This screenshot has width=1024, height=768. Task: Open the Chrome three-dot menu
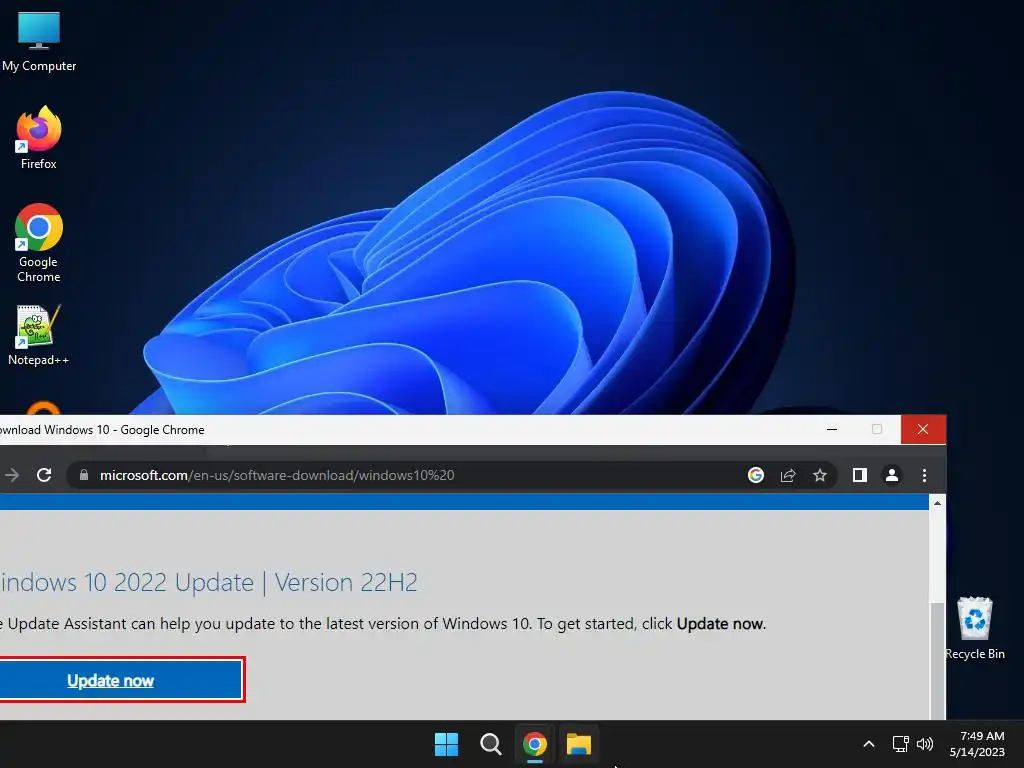tap(924, 475)
